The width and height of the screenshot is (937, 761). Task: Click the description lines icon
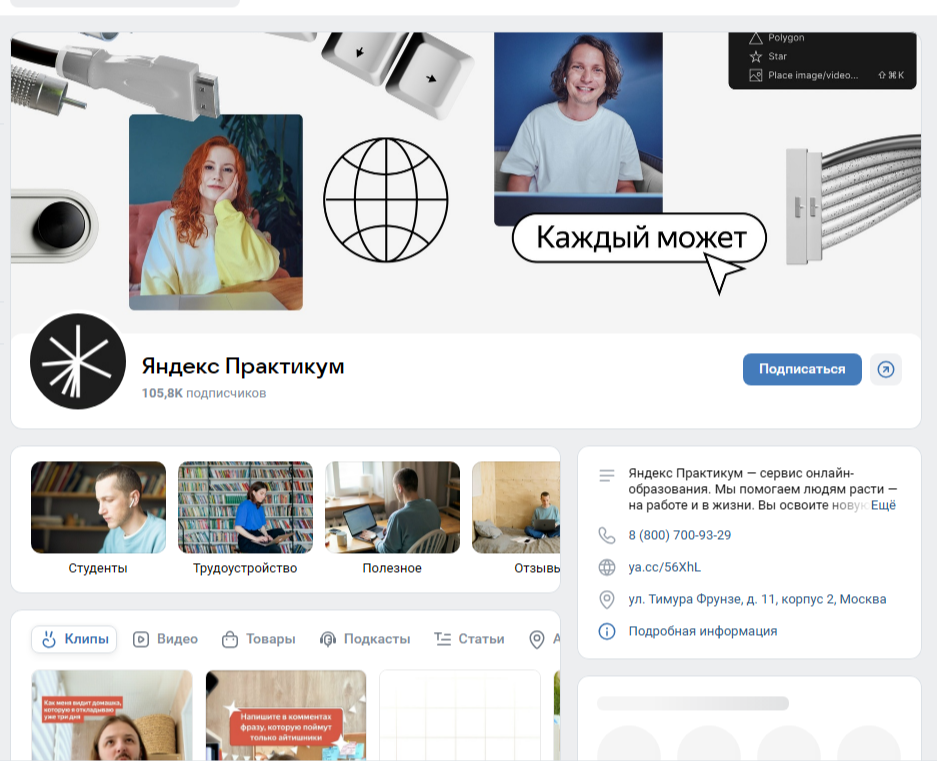pos(607,476)
